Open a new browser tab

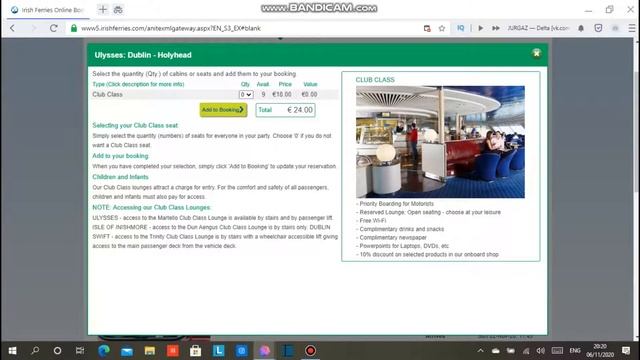103,9
